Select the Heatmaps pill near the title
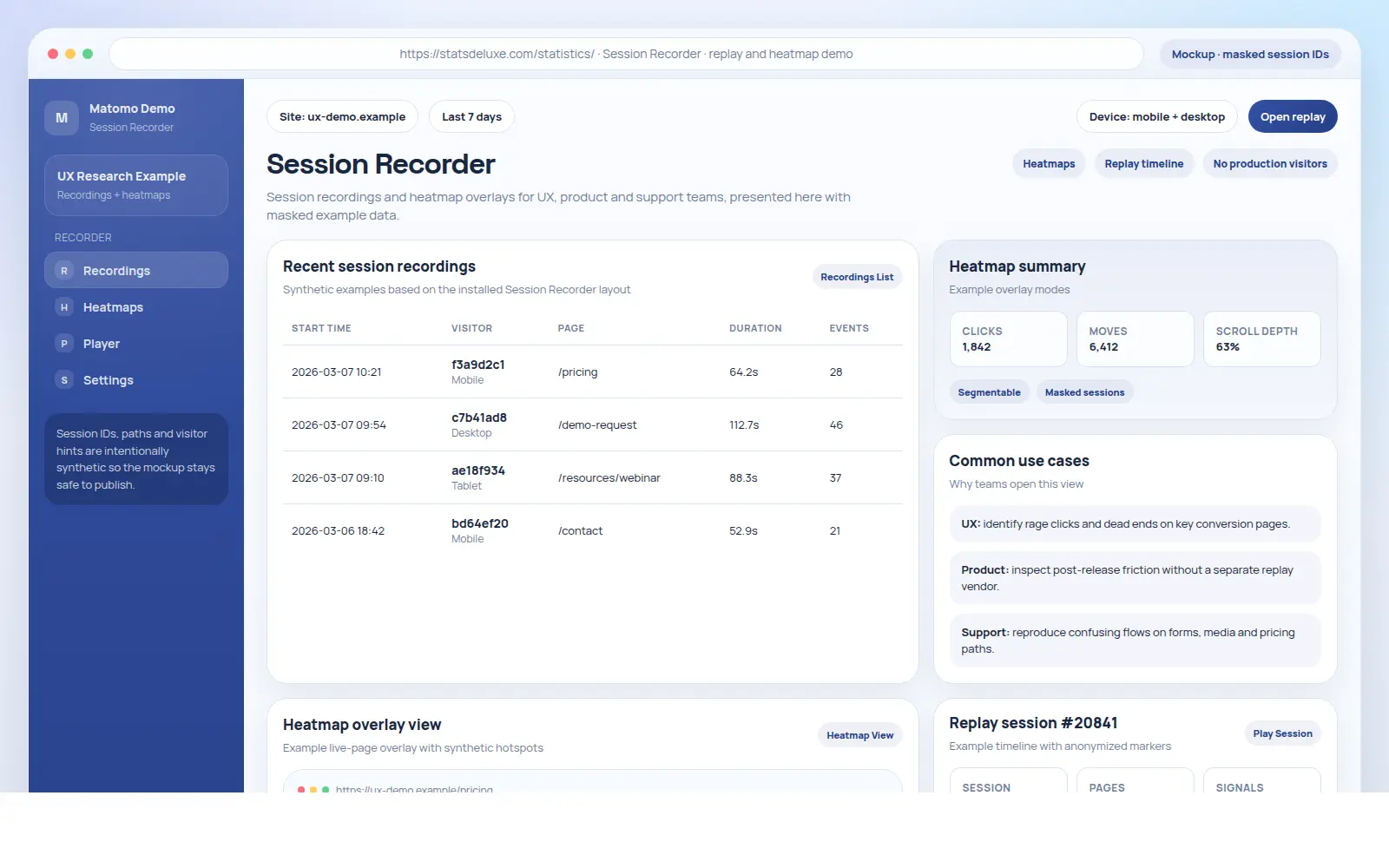Screen dimensions: 1389x868 coord(1049,164)
